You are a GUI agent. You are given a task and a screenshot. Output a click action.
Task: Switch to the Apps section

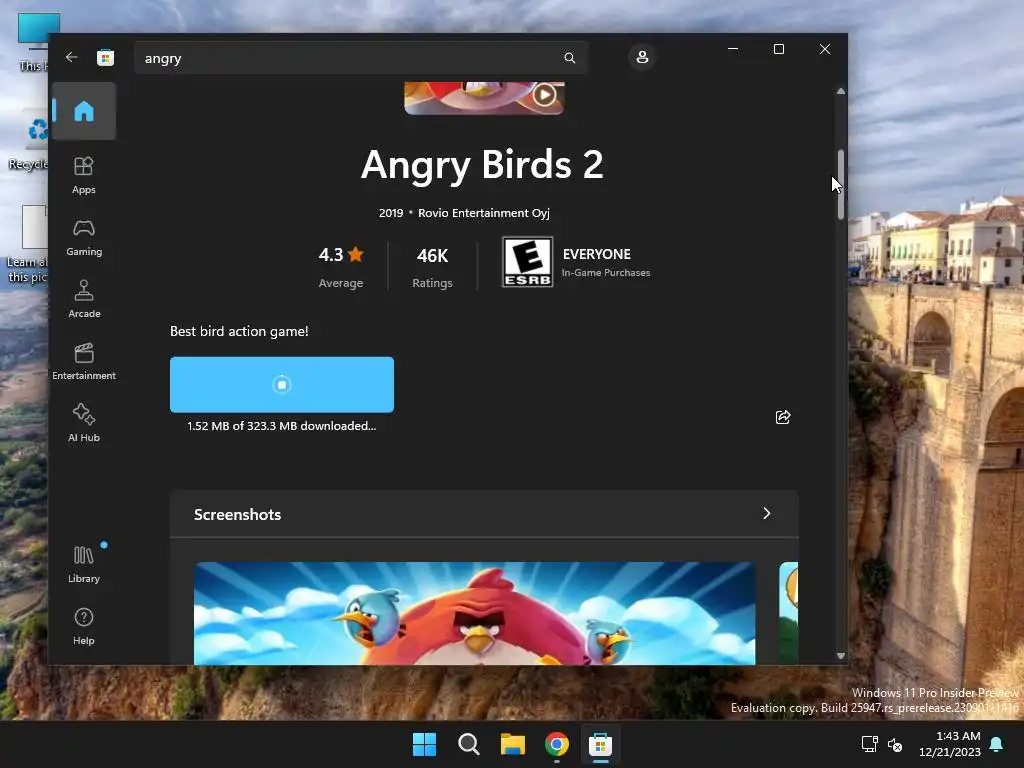tap(84, 175)
